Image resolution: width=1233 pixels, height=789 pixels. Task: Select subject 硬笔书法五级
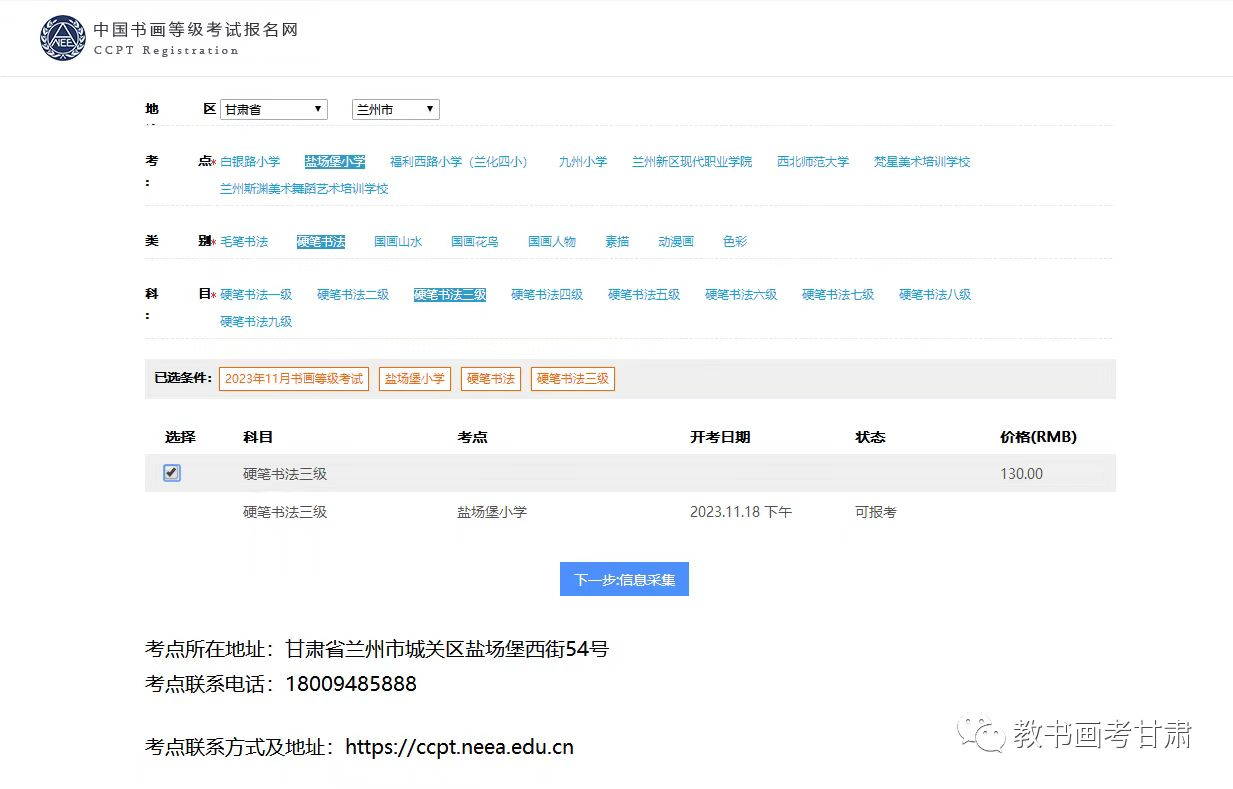coord(644,295)
